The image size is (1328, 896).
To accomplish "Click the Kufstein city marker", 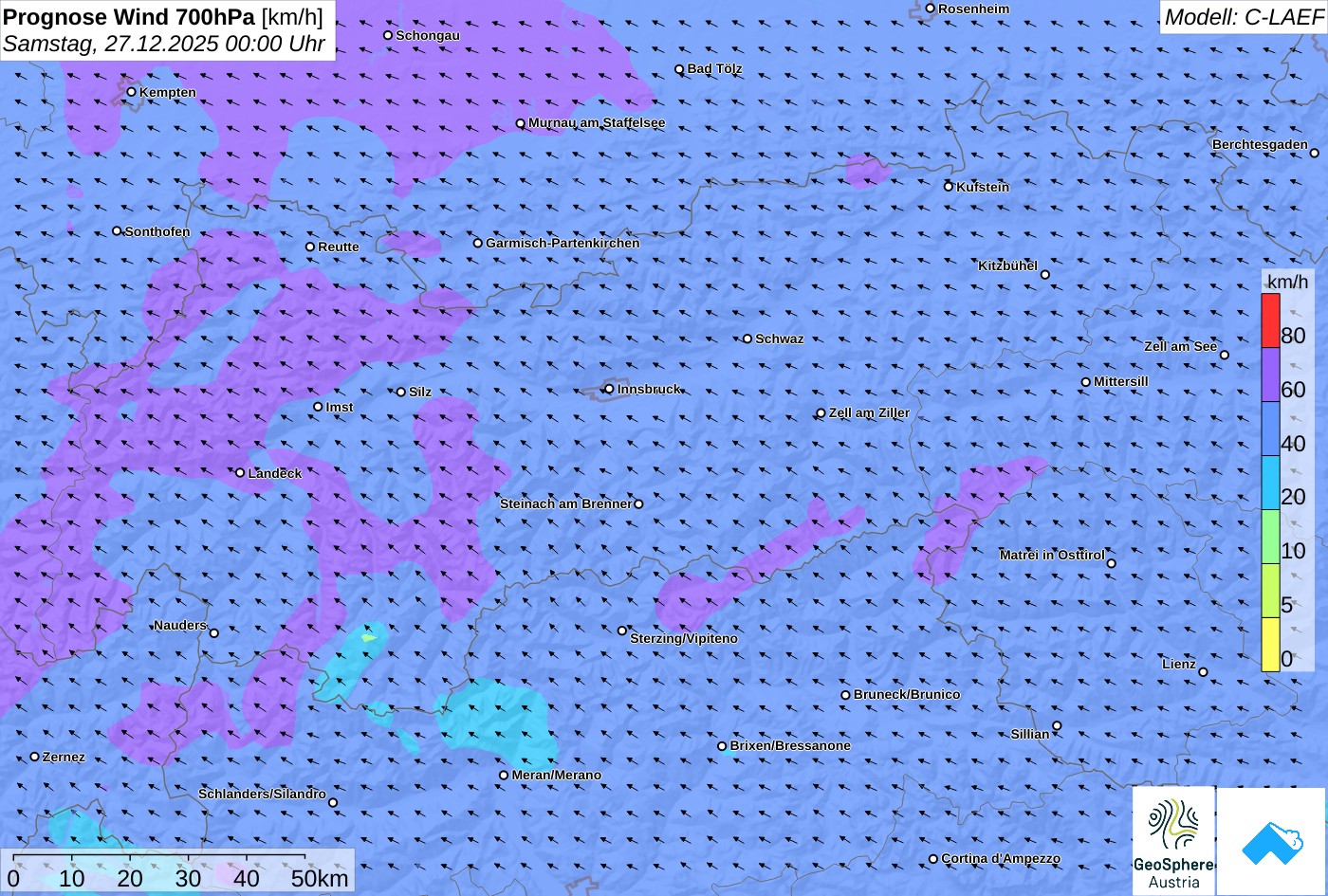I will click(948, 187).
